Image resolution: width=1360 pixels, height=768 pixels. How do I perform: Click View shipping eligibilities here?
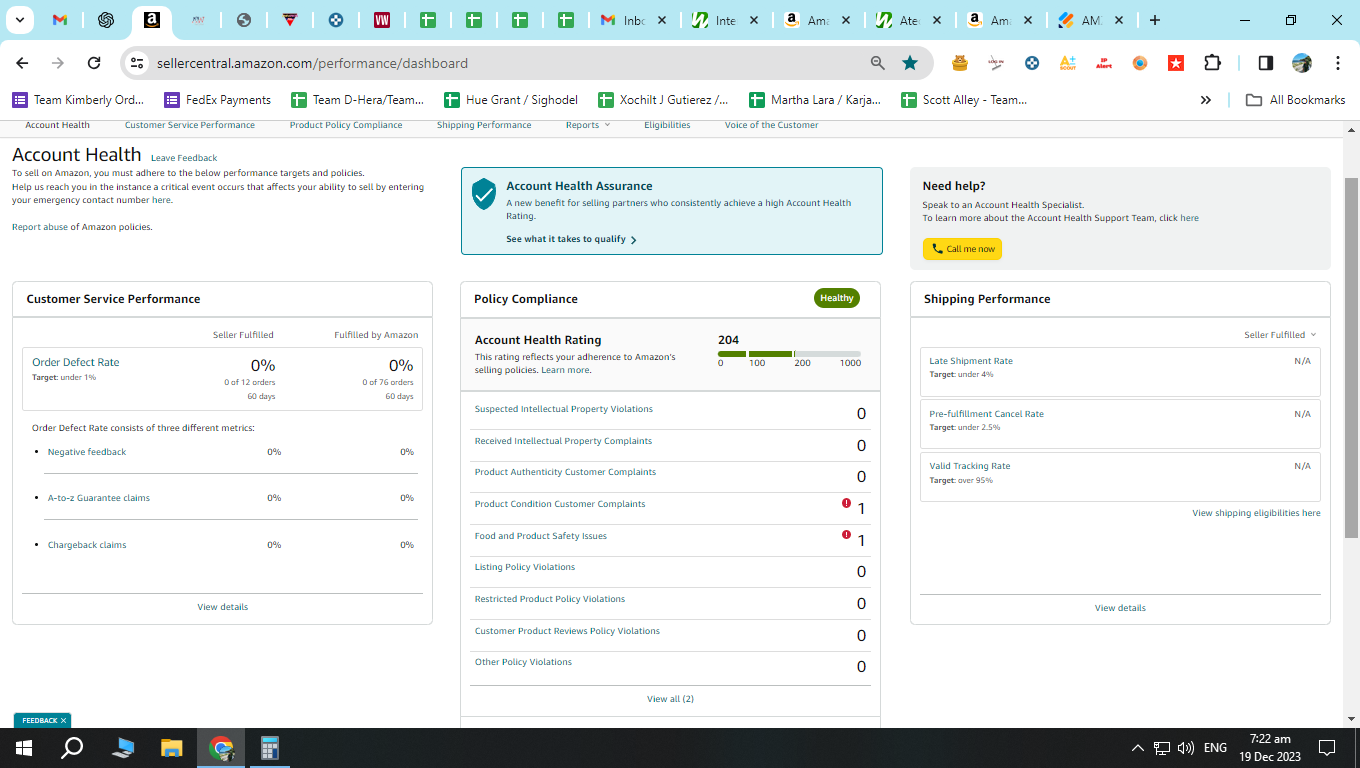(1256, 513)
